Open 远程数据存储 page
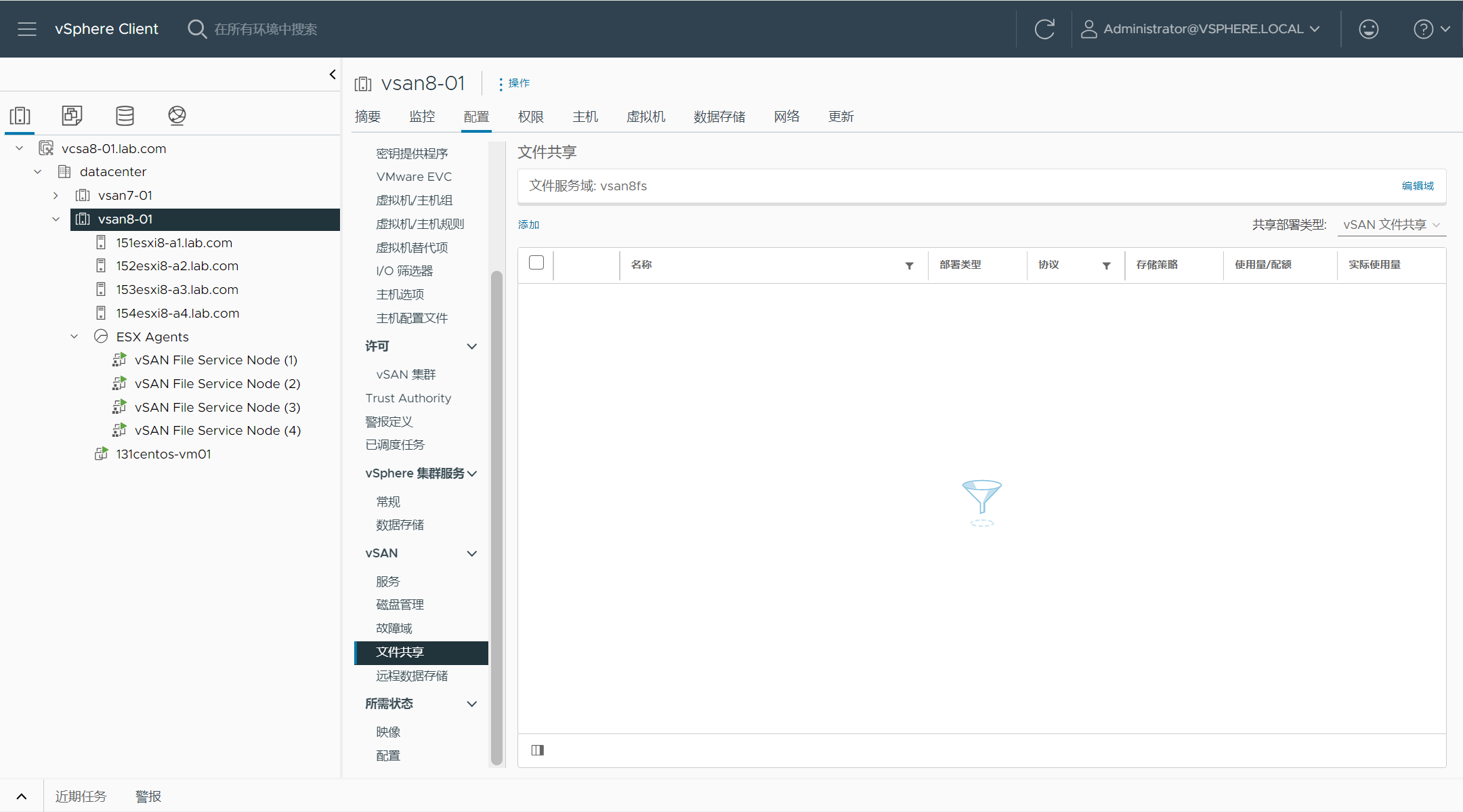This screenshot has width=1463, height=812. pos(412,676)
